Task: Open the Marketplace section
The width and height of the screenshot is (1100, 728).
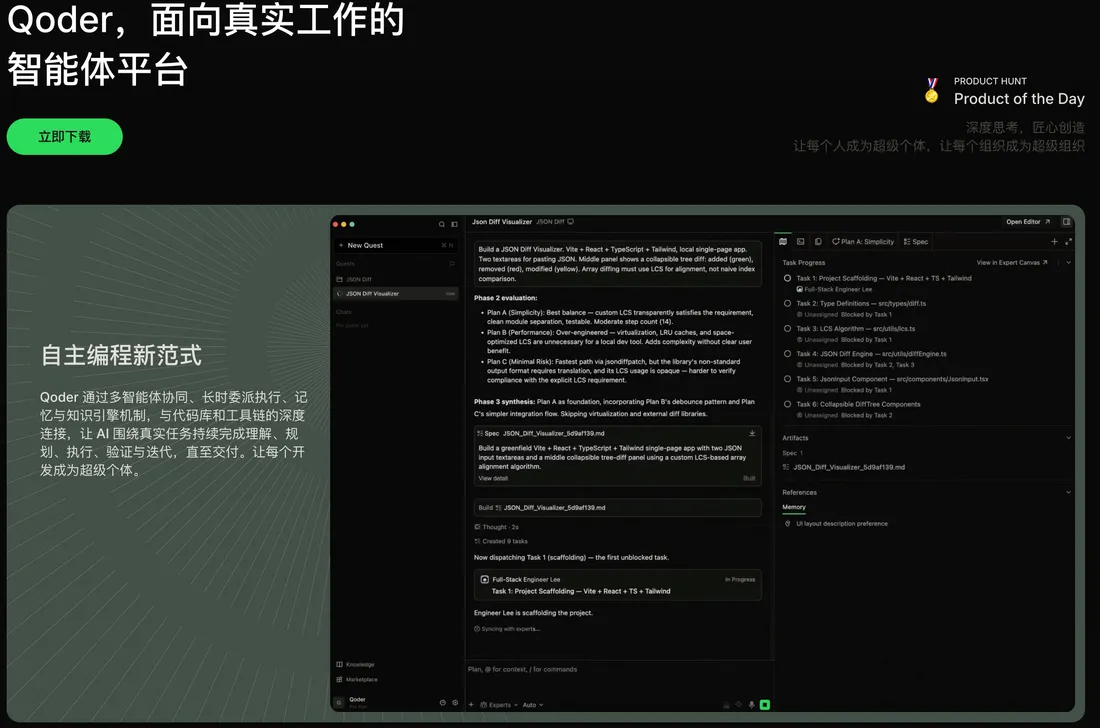Action: pyautogui.click(x=357, y=680)
